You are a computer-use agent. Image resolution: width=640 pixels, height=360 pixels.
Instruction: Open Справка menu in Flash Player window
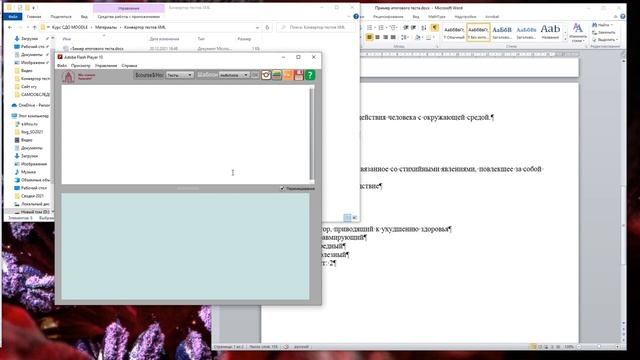pyautogui.click(x=129, y=65)
